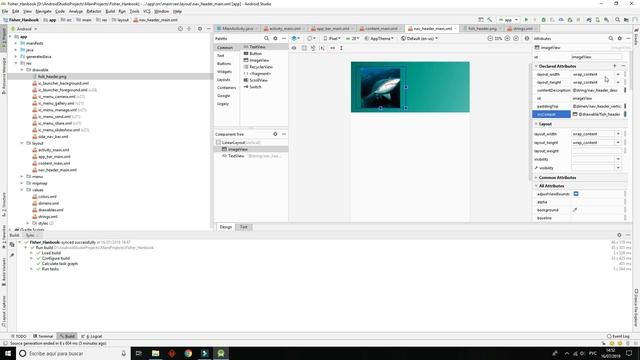
Task: Open Attributes panel settings gear
Action: [x=620, y=38]
